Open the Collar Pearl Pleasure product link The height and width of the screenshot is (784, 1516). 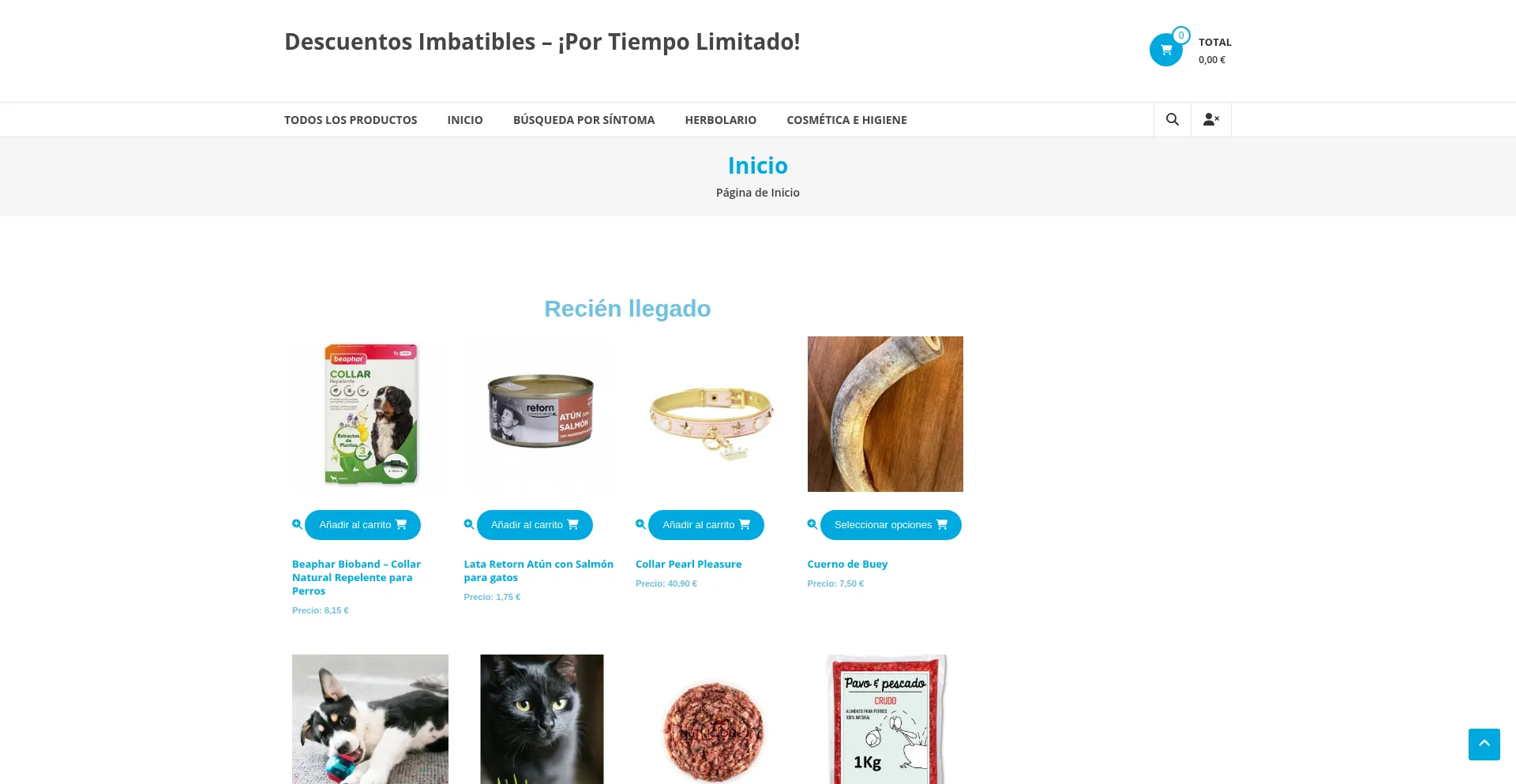(x=689, y=564)
